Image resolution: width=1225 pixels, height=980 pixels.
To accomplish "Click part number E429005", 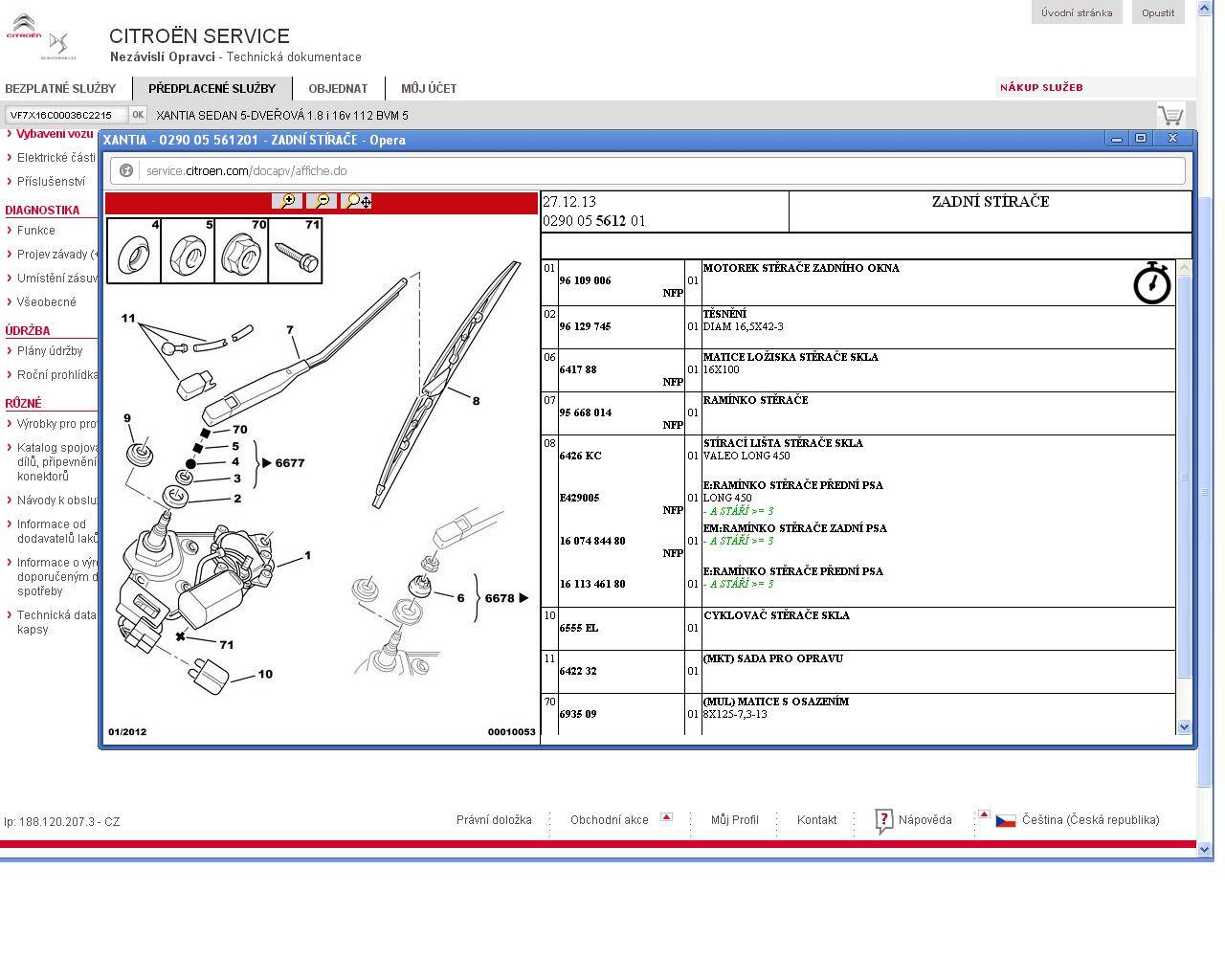I will click(580, 499).
